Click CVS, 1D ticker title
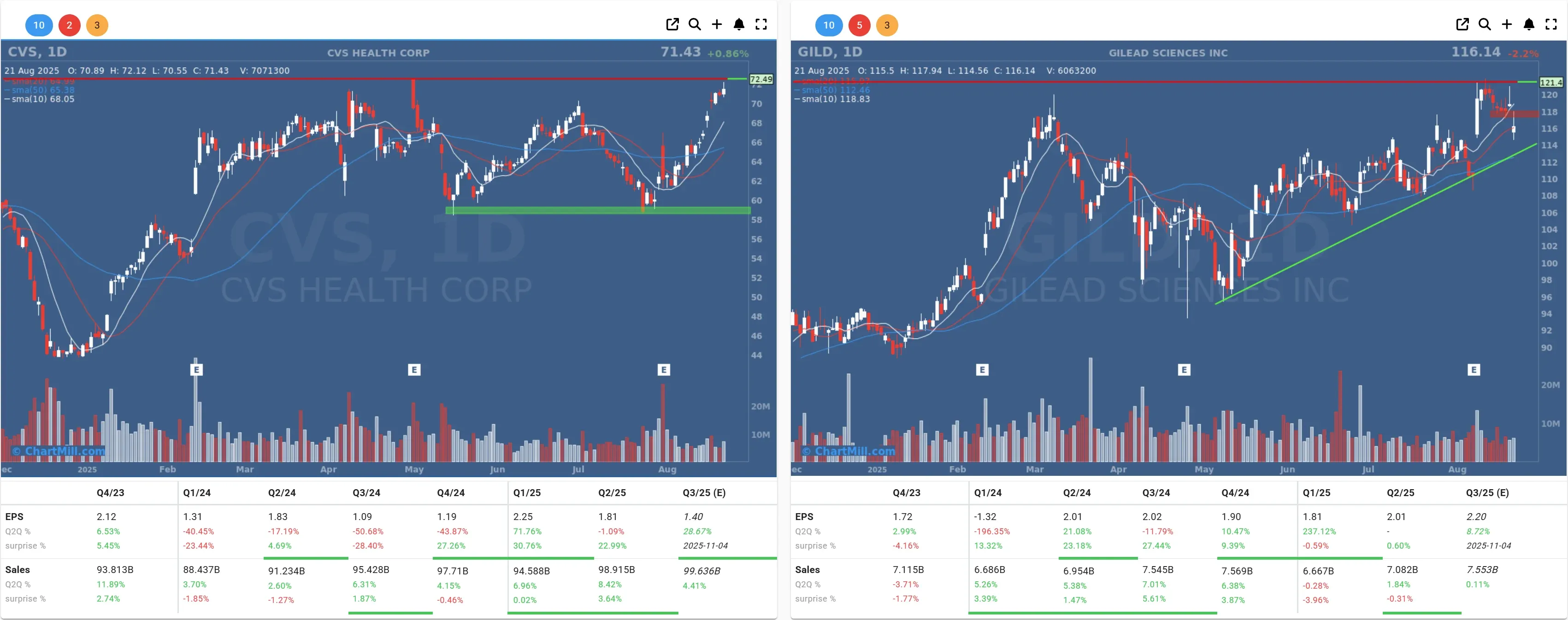The width and height of the screenshot is (1568, 620). pos(37,52)
